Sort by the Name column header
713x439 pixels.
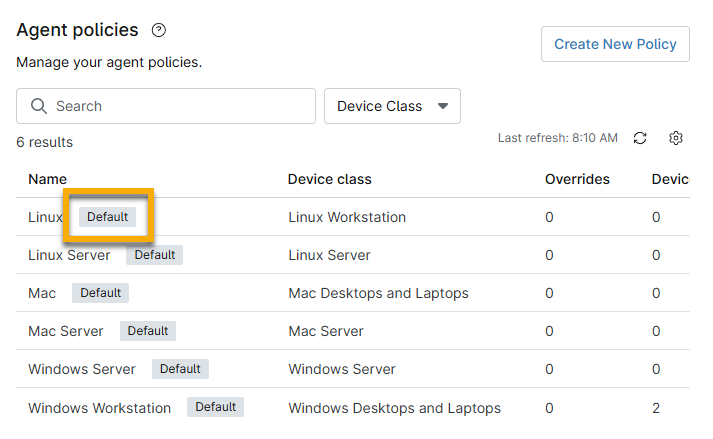[47, 179]
